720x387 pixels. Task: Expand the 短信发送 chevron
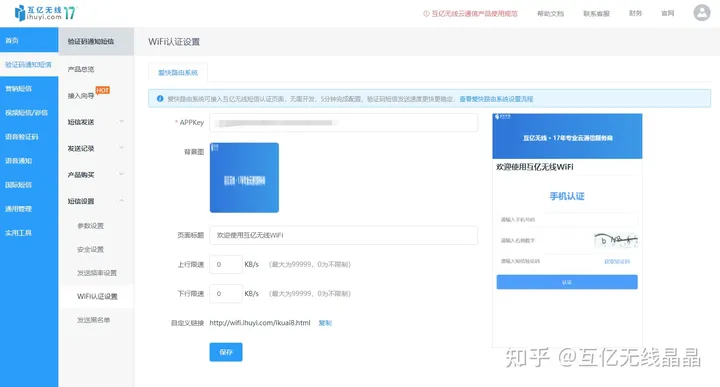122,122
